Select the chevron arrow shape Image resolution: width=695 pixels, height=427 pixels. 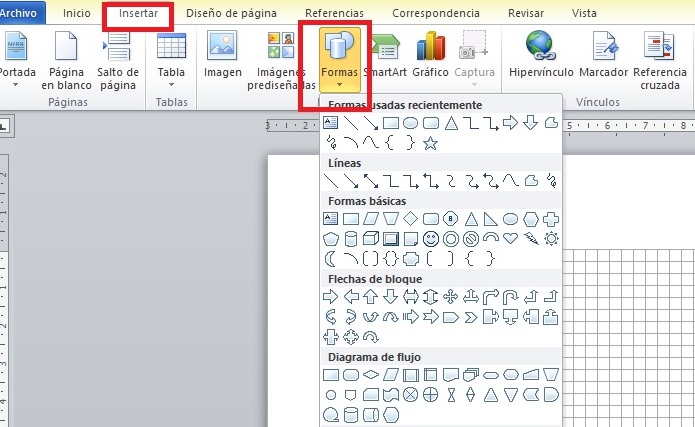[x=471, y=317]
